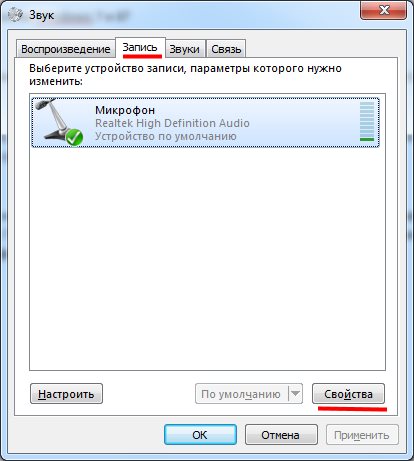This screenshot has width=414, height=461.
Task: Click the Настроить button
Action: click(66, 394)
